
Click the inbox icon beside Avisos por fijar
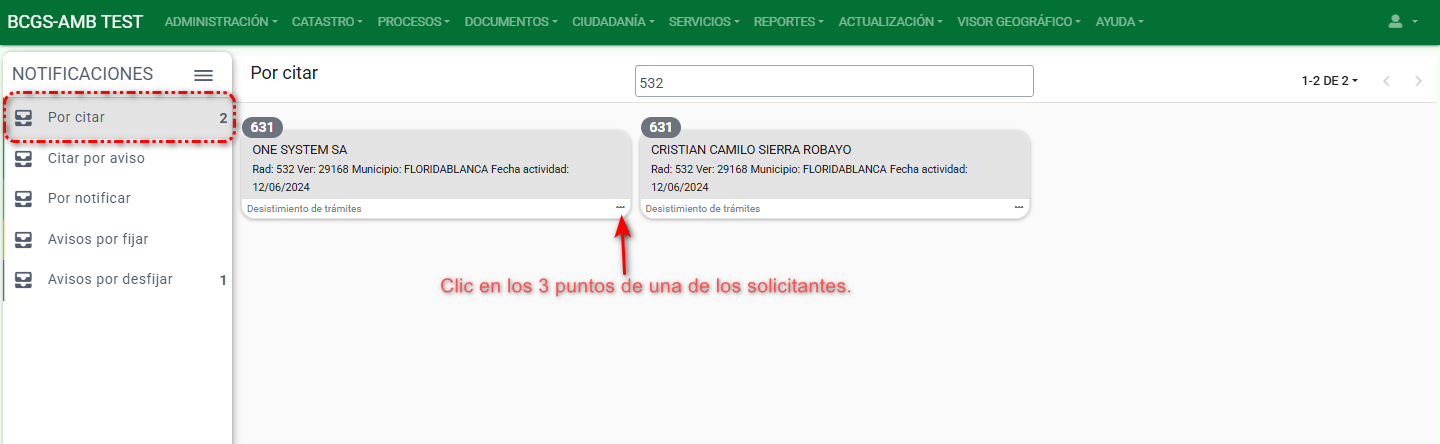click(x=24, y=240)
